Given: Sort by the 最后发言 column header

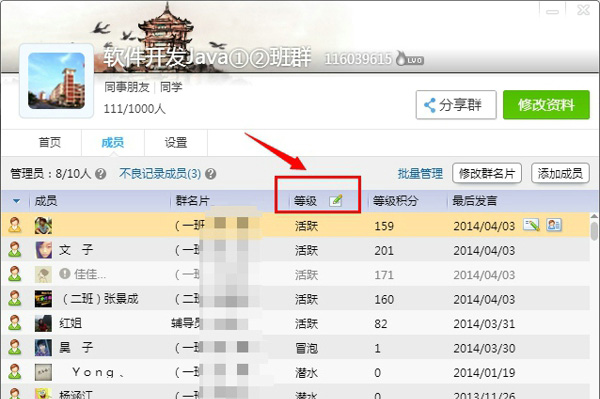Looking at the screenshot, I should (474, 200).
